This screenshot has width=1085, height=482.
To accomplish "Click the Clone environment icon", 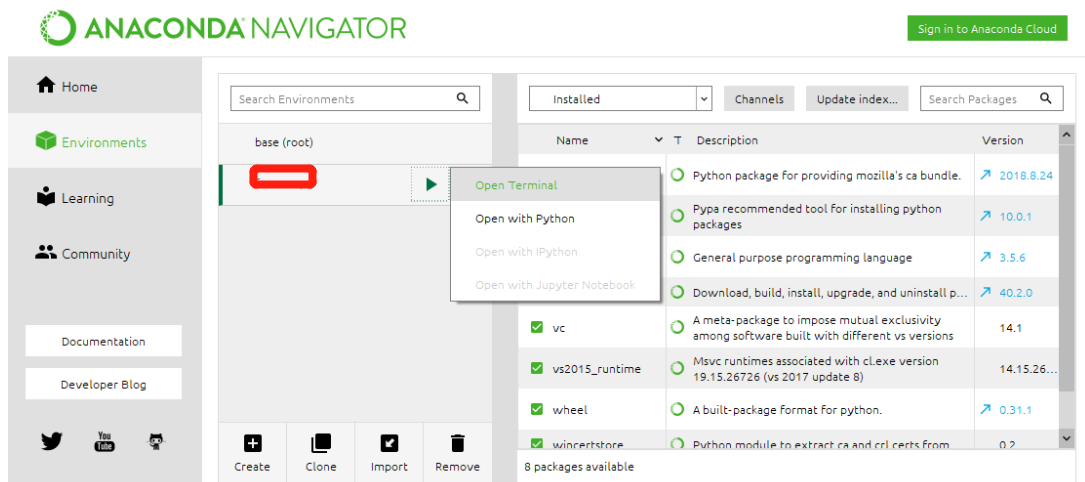I will click(x=320, y=443).
